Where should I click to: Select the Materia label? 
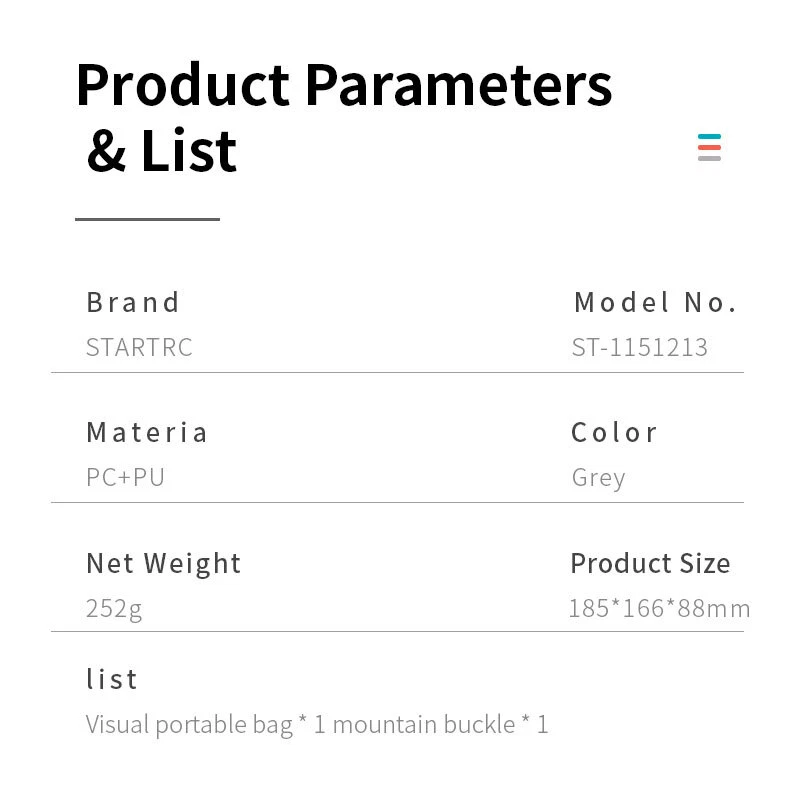click(147, 432)
